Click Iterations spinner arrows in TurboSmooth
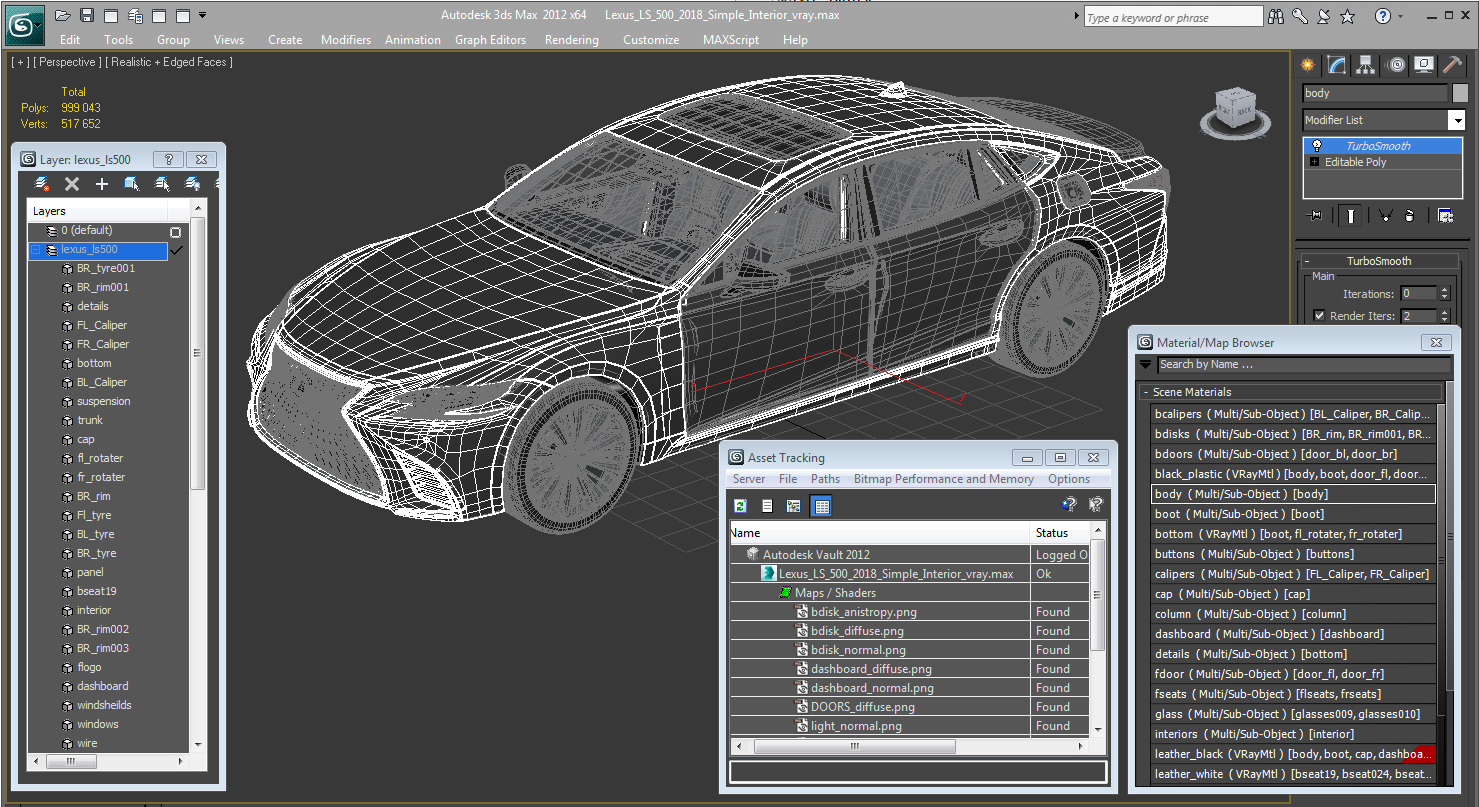 [x=1444, y=294]
